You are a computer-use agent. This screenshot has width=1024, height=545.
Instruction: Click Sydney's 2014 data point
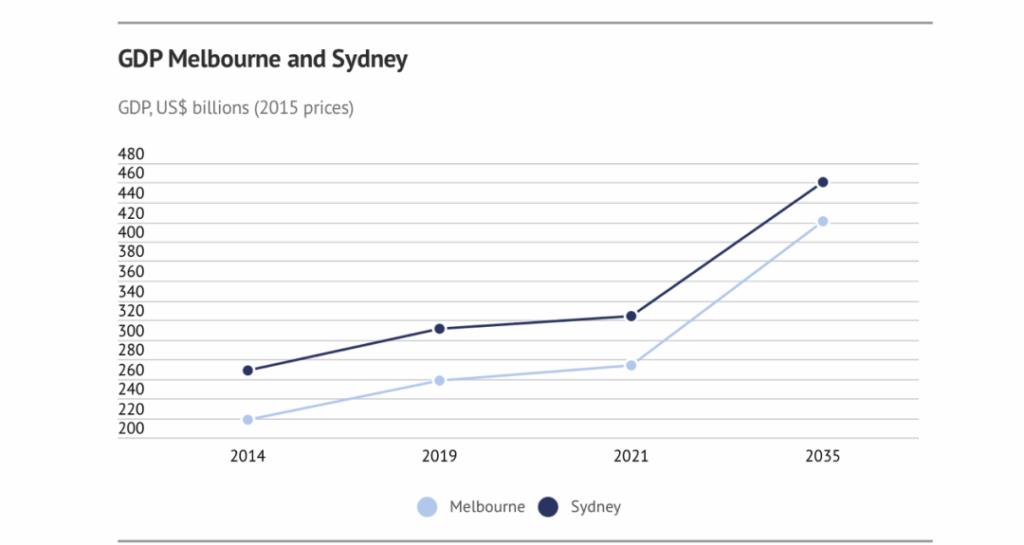coord(248,370)
